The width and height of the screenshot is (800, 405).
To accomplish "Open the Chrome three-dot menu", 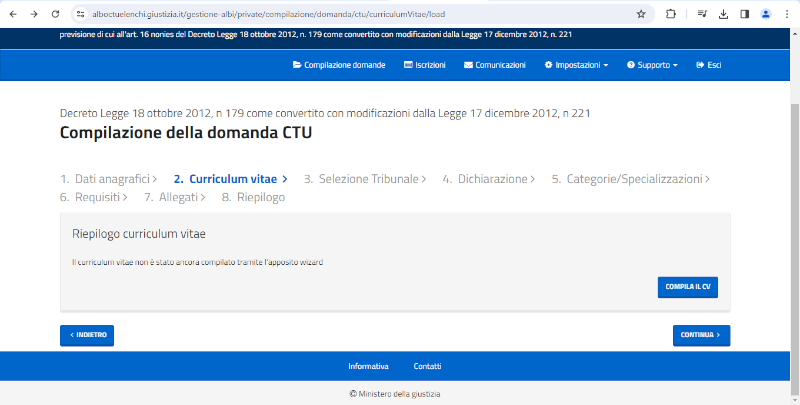I will pos(787,14).
